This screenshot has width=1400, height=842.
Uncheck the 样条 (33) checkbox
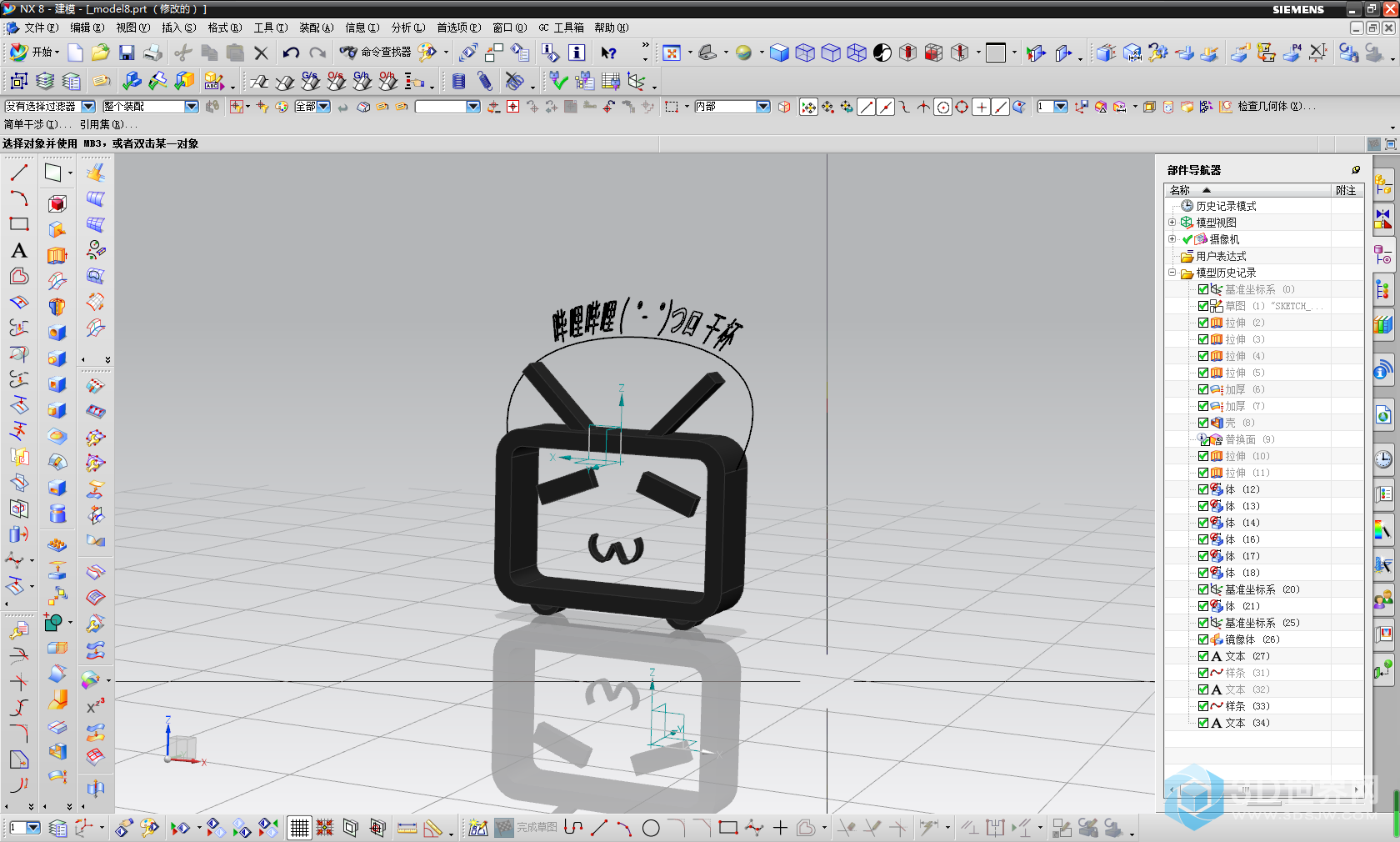(x=1203, y=706)
